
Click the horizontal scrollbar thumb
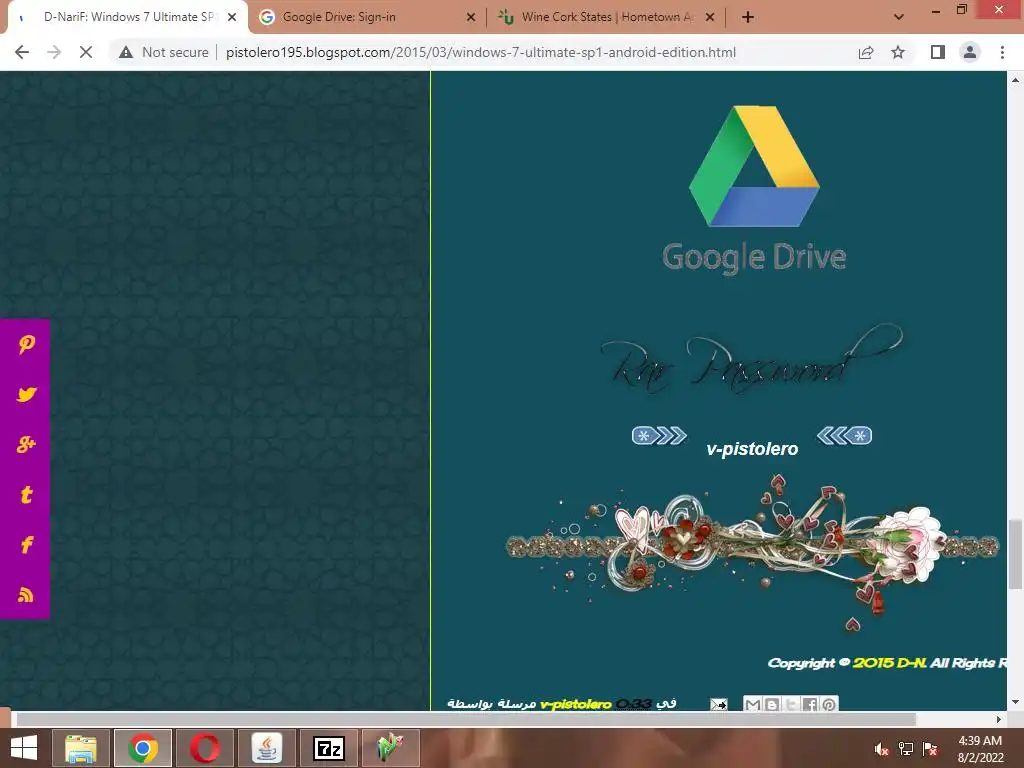(x=466, y=719)
